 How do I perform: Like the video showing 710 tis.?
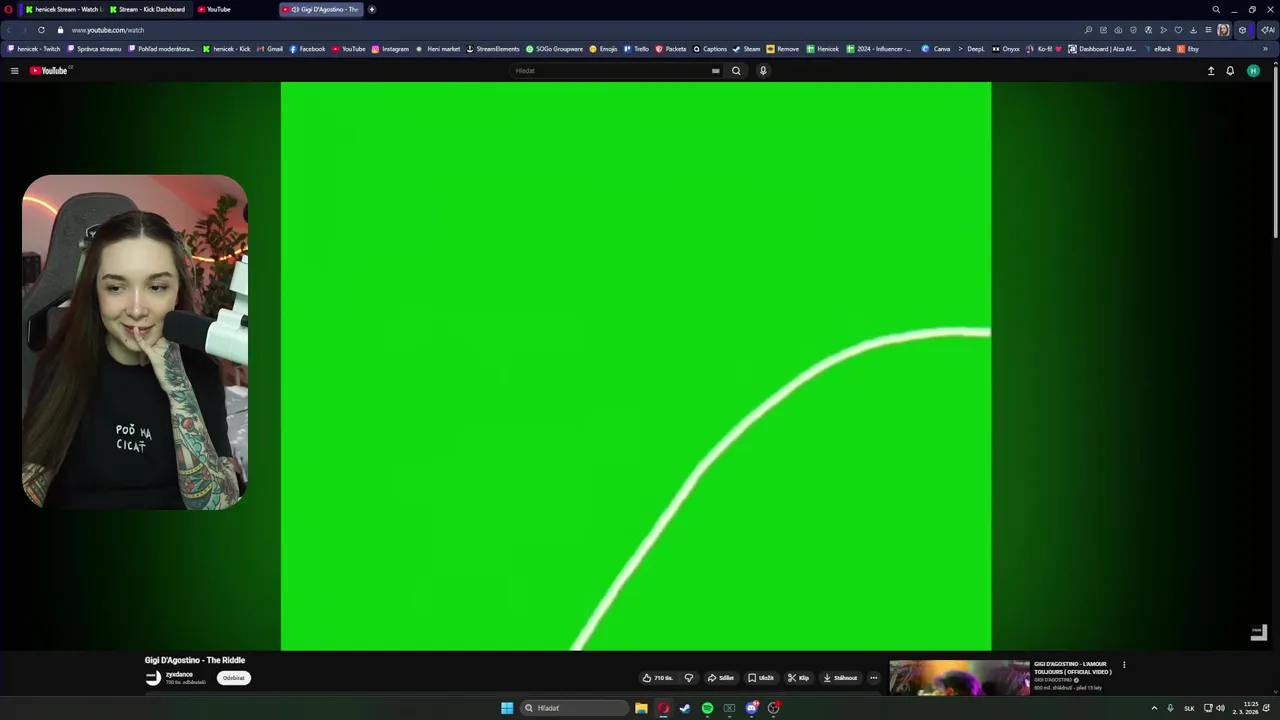pos(658,678)
